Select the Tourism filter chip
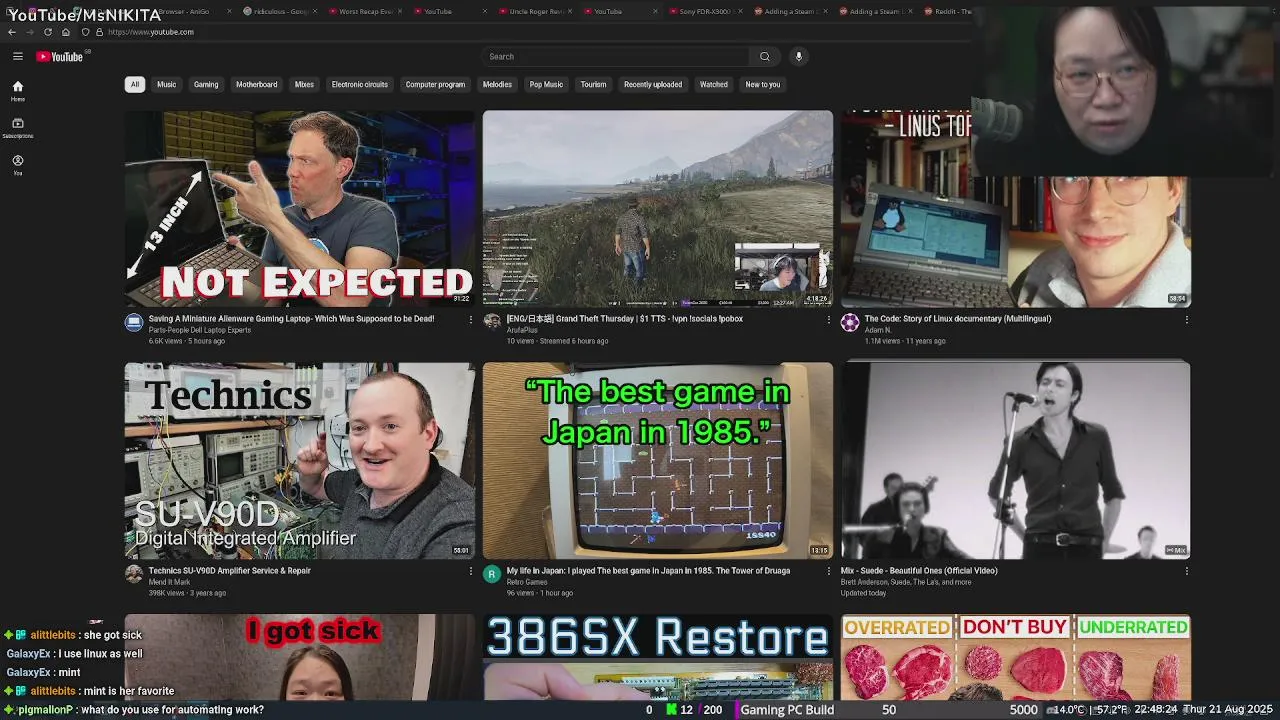Viewport: 1280px width, 720px height. pos(593,84)
